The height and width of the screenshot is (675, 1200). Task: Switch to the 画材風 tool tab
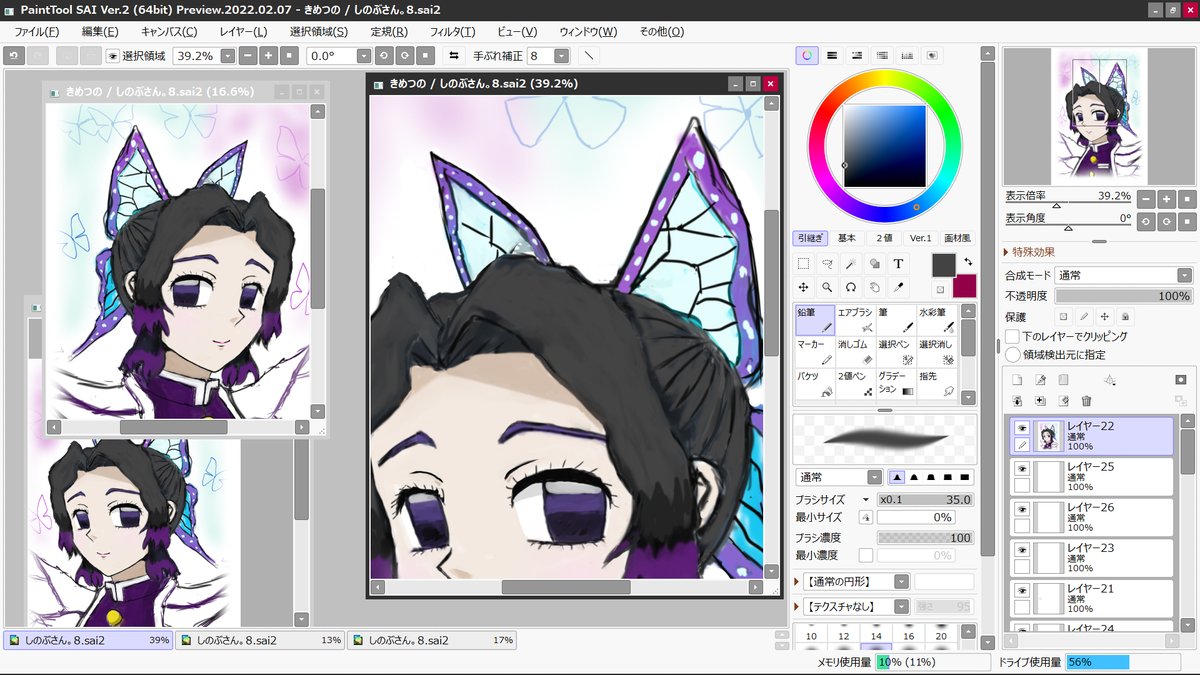(x=957, y=238)
